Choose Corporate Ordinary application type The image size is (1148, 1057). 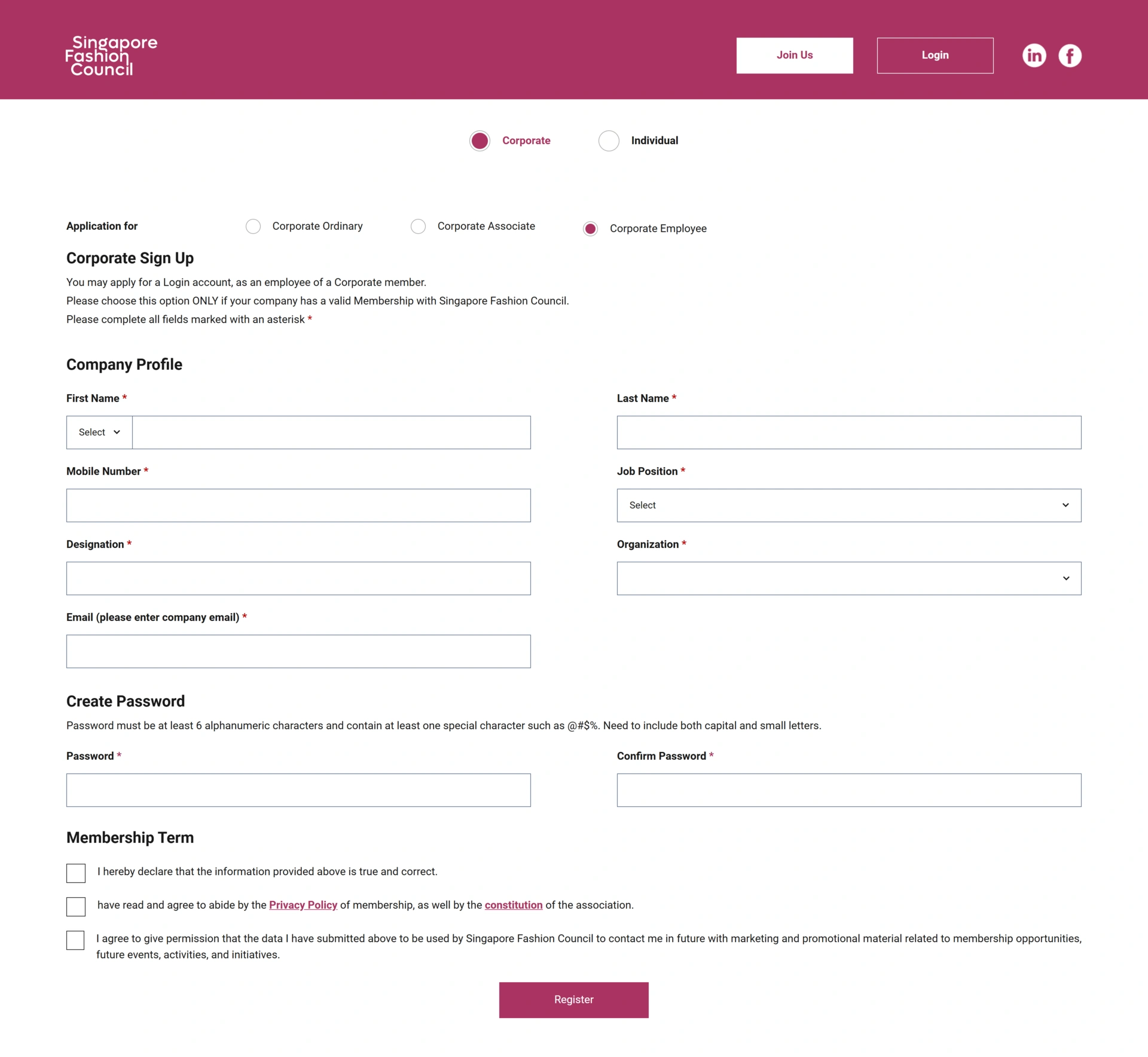point(254,227)
